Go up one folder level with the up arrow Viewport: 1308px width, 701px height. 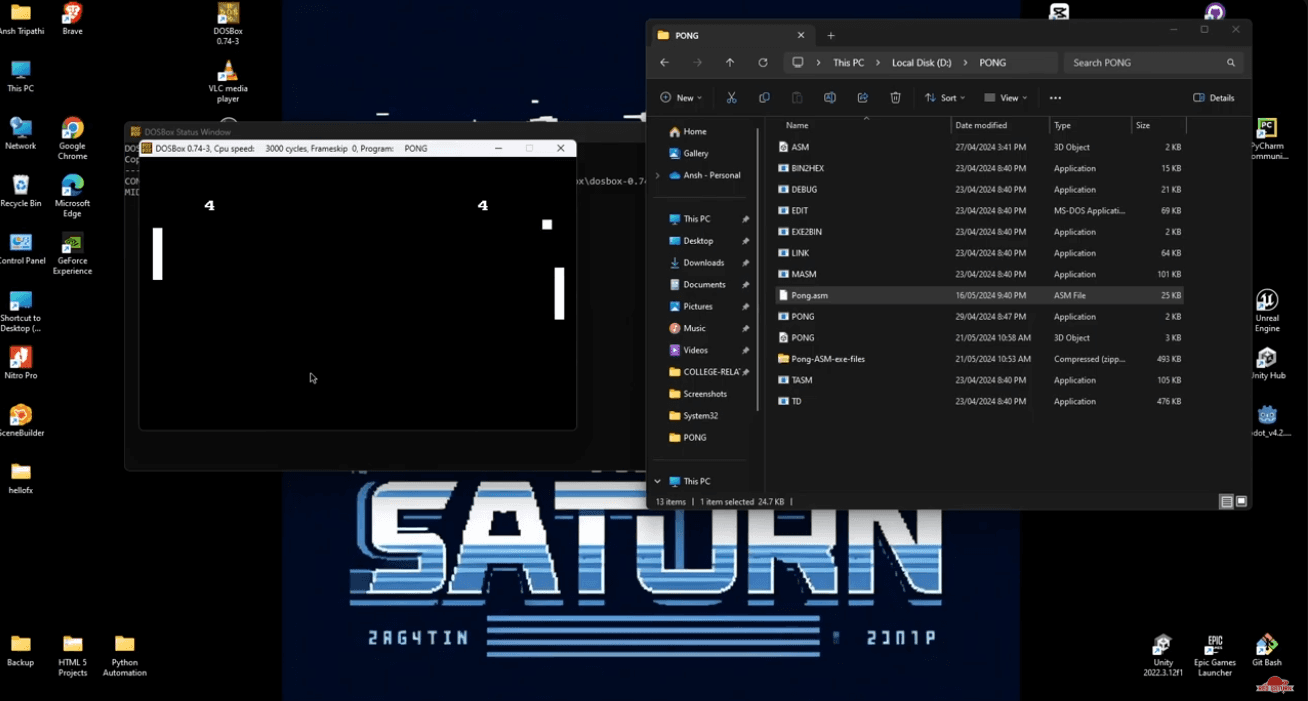[730, 63]
